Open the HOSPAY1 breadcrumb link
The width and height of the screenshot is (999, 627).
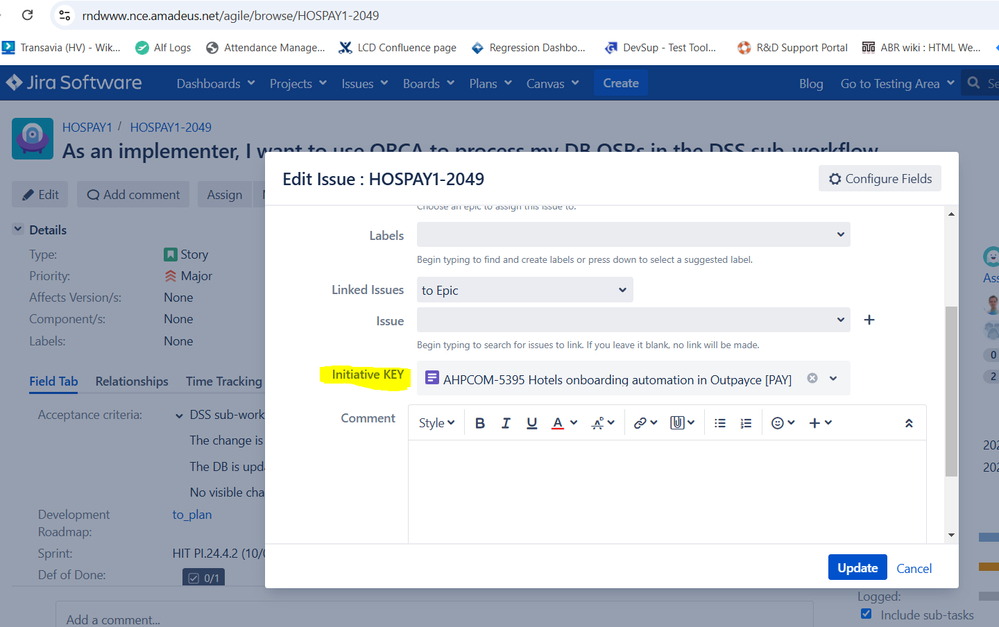(87, 127)
